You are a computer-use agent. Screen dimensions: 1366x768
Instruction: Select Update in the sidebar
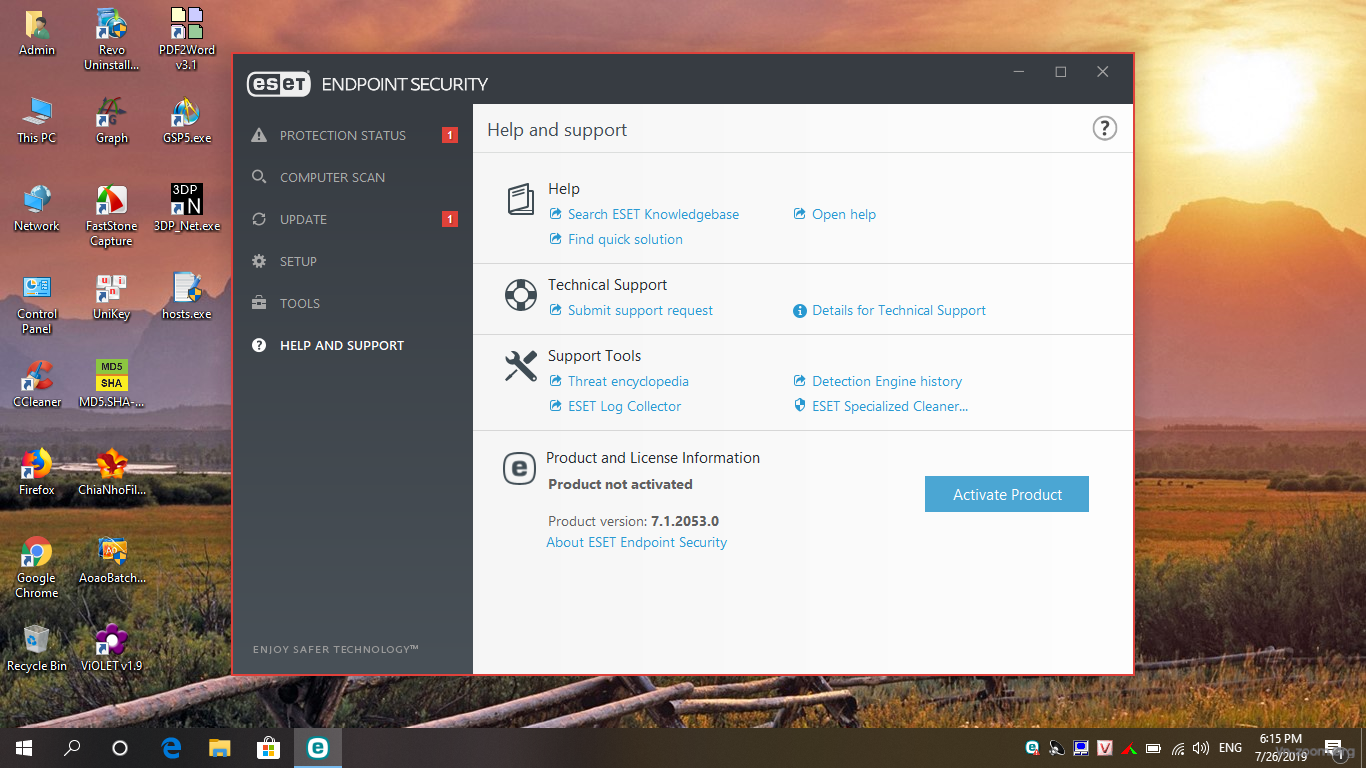pos(303,220)
